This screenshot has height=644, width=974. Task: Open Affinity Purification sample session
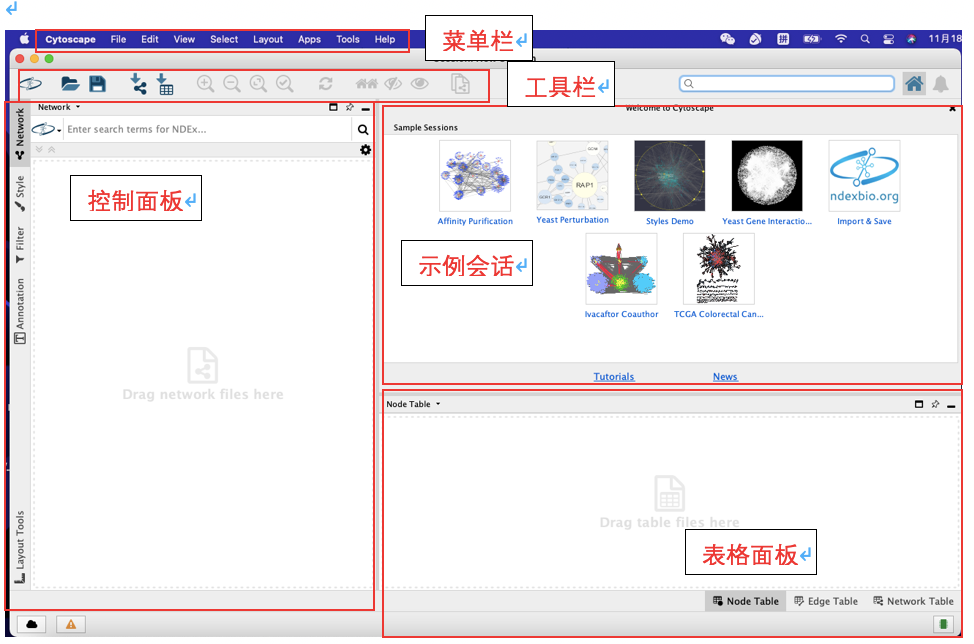(475, 183)
